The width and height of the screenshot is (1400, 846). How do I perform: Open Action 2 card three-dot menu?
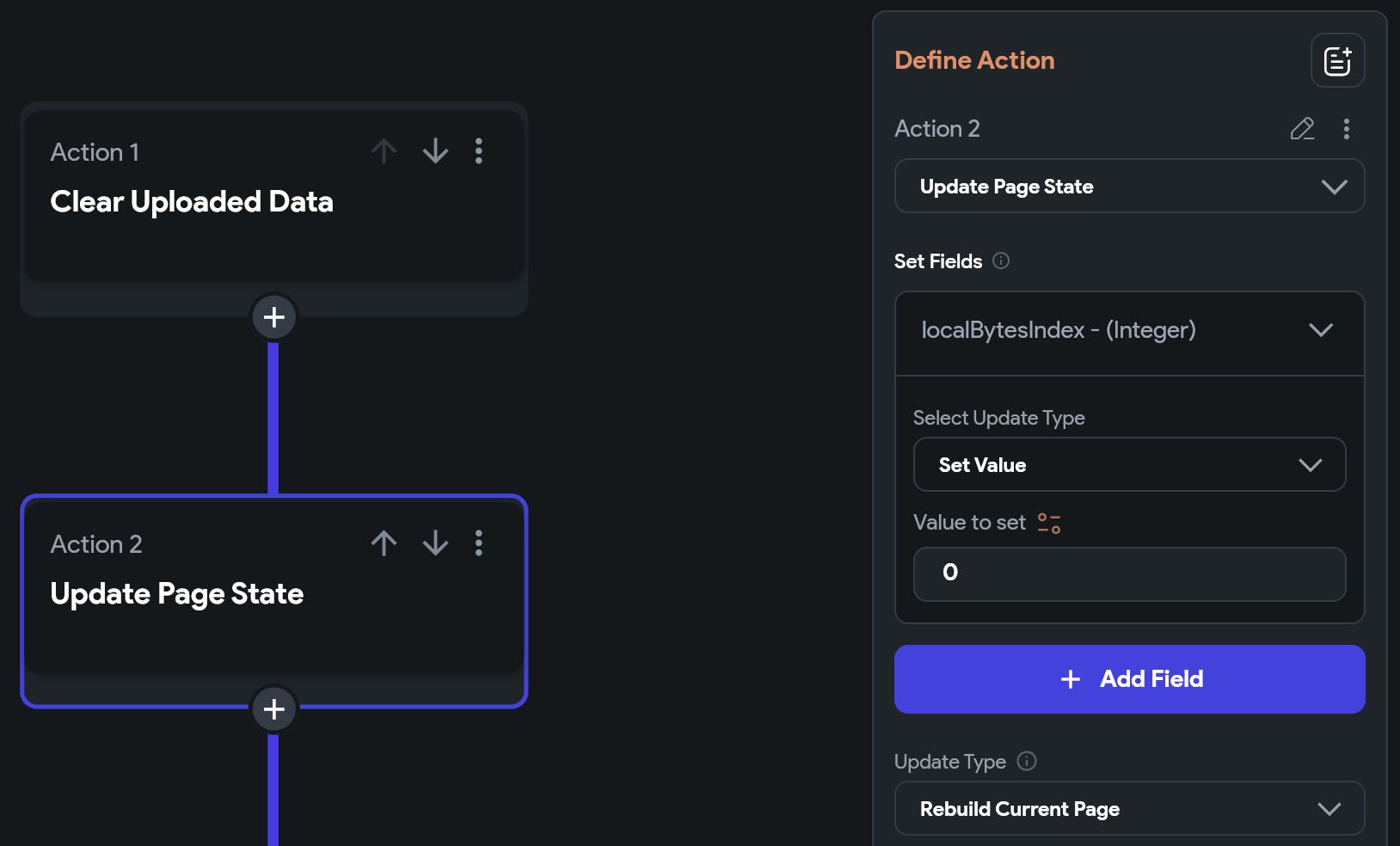coord(479,543)
